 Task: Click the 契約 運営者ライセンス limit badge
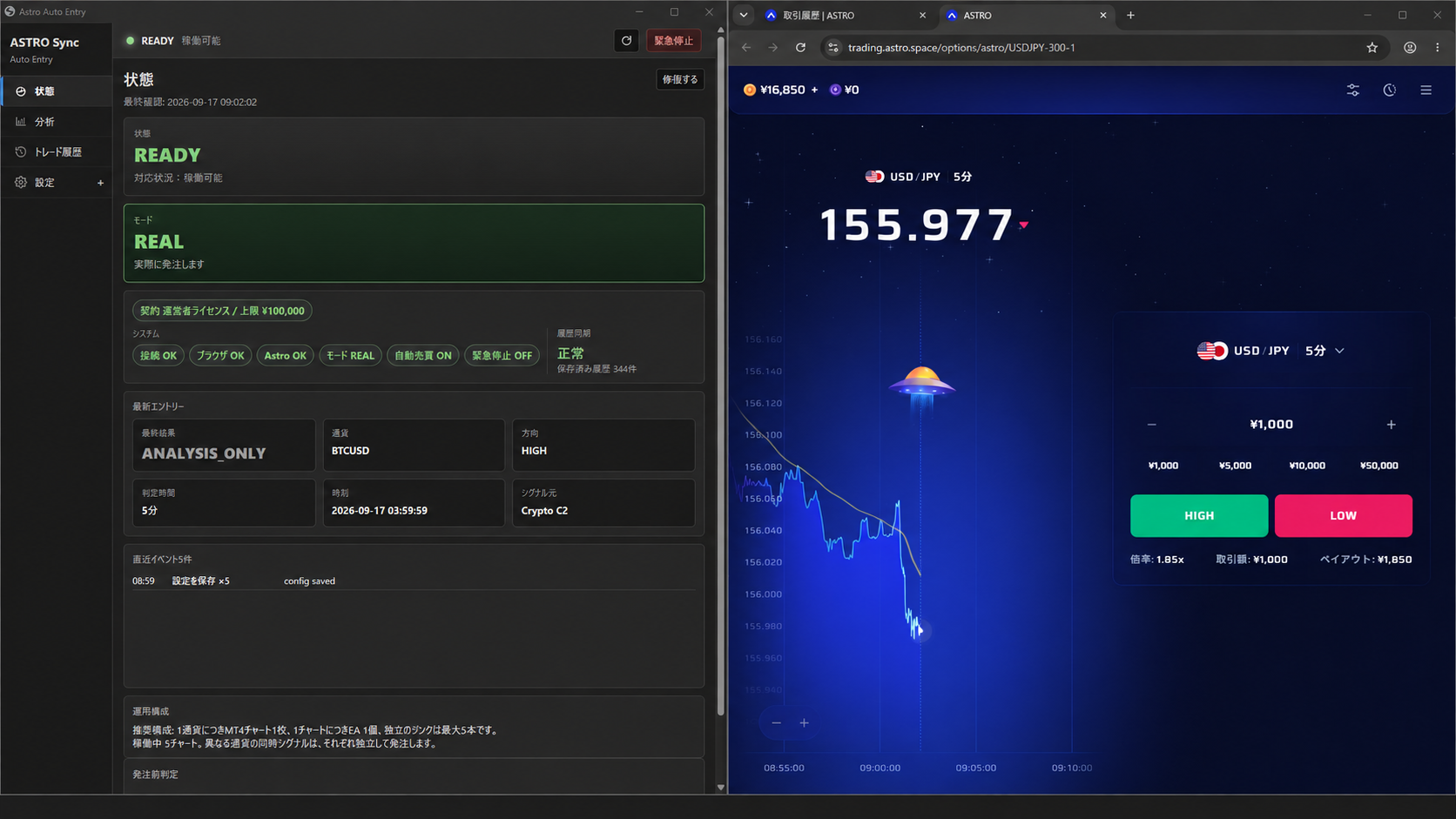click(222, 311)
